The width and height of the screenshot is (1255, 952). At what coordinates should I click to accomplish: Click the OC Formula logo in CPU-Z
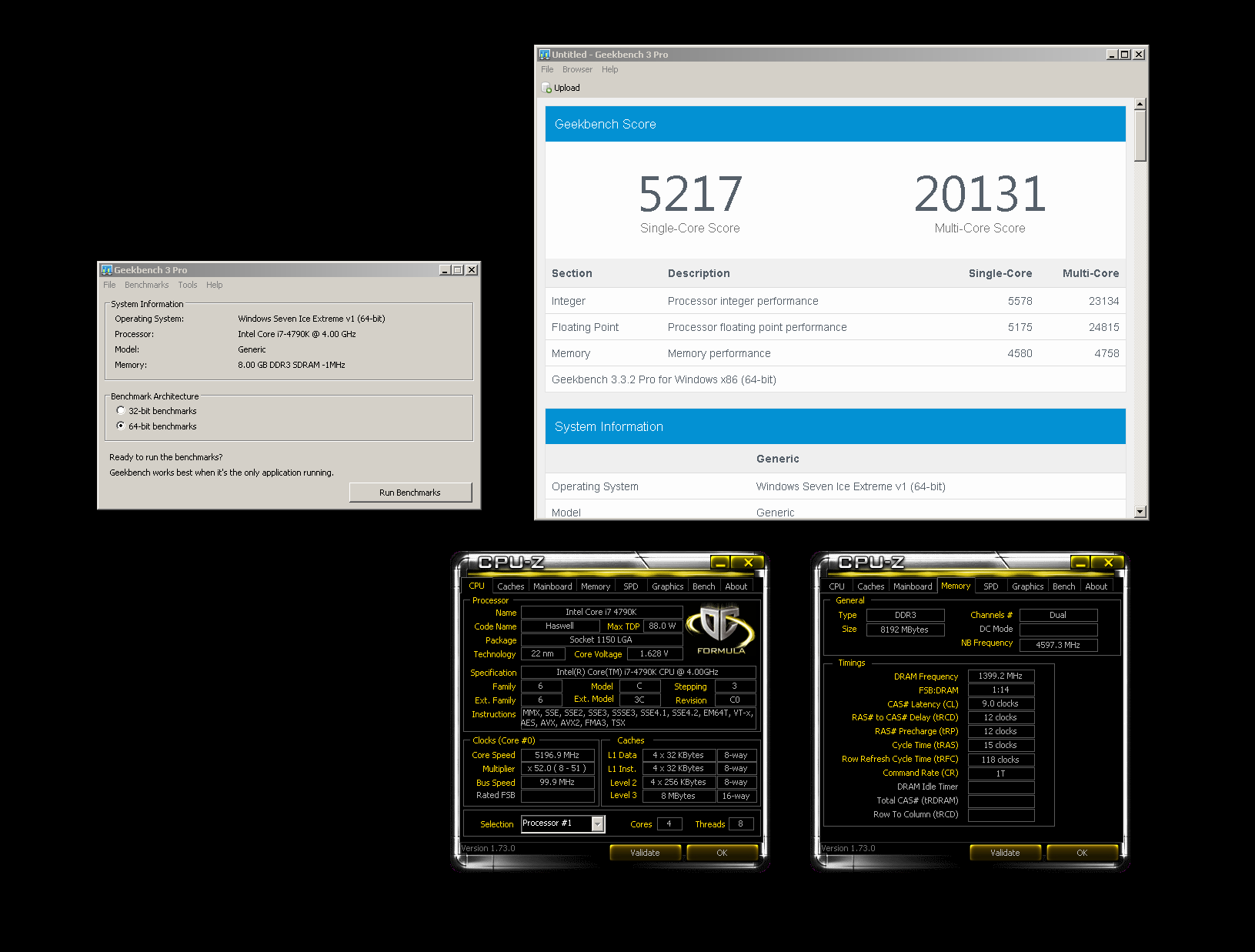coord(720,630)
